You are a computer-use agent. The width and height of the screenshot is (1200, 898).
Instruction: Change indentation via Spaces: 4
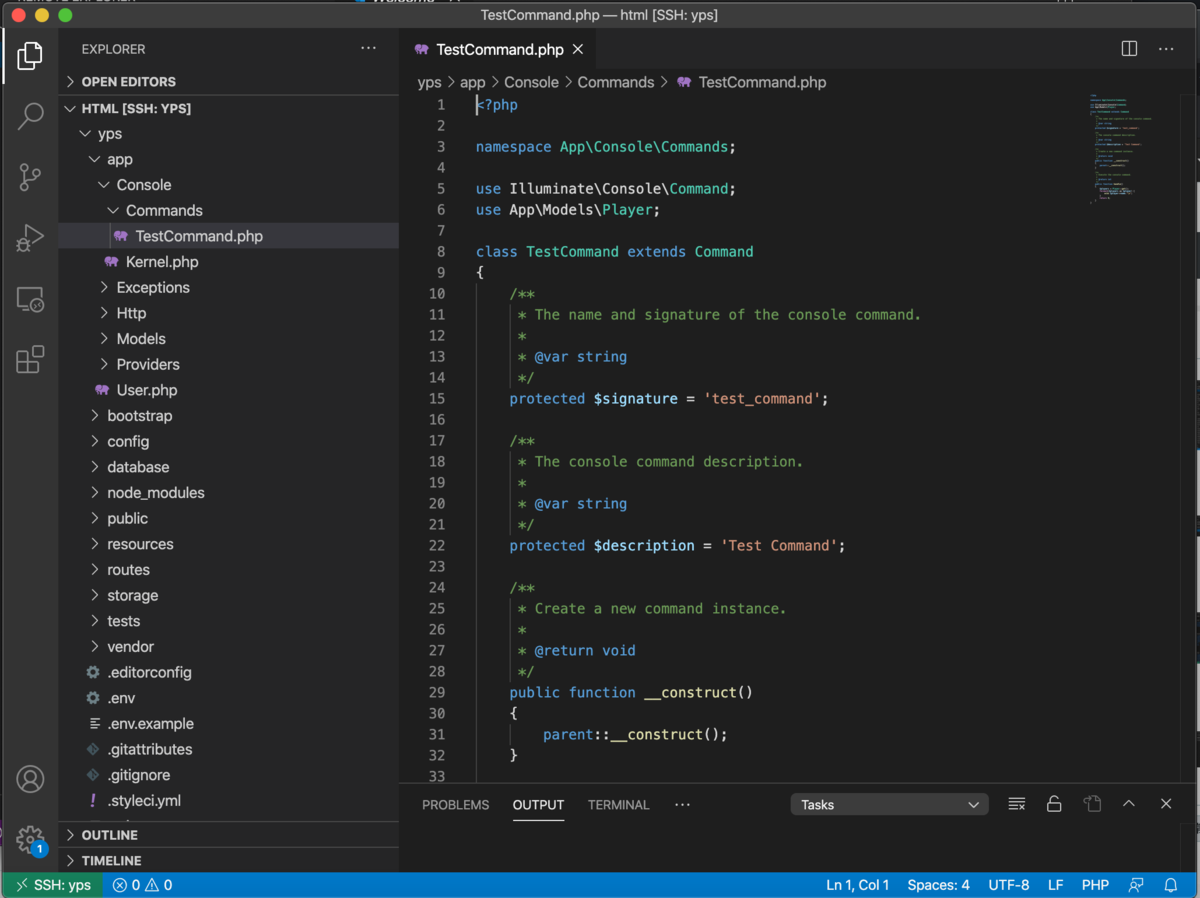coord(938,885)
